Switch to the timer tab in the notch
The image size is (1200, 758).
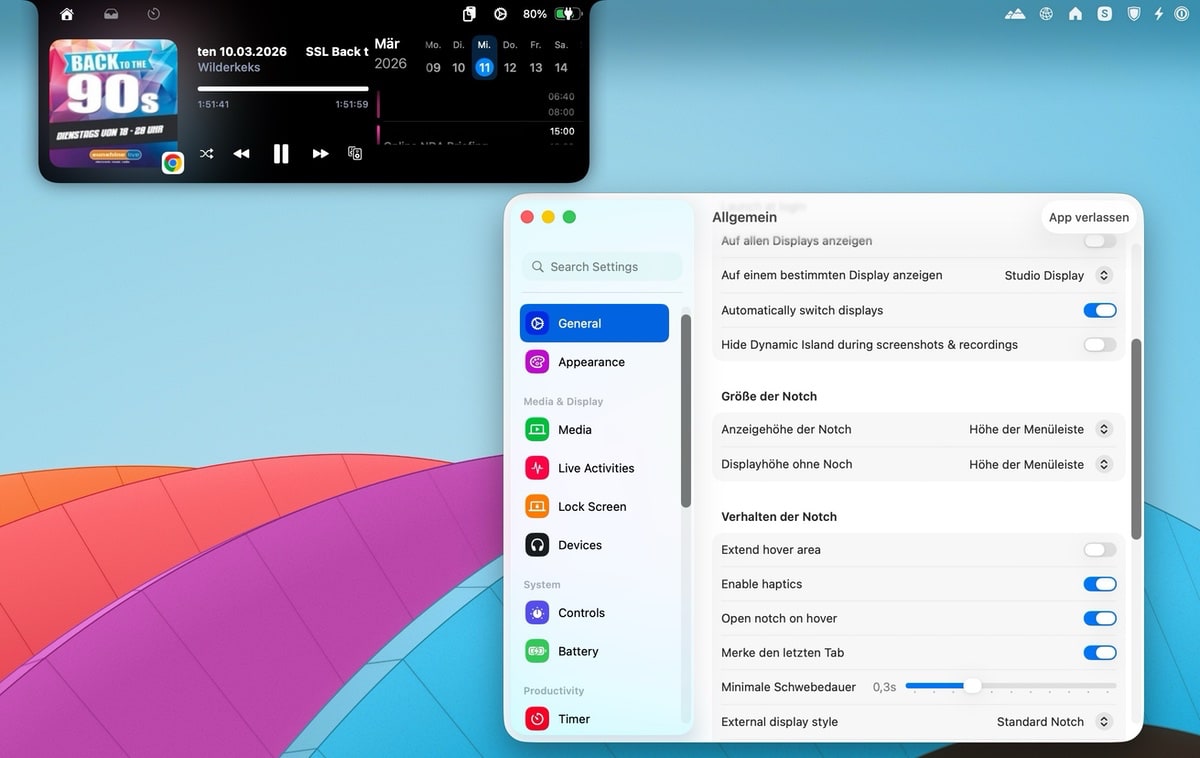pos(152,14)
